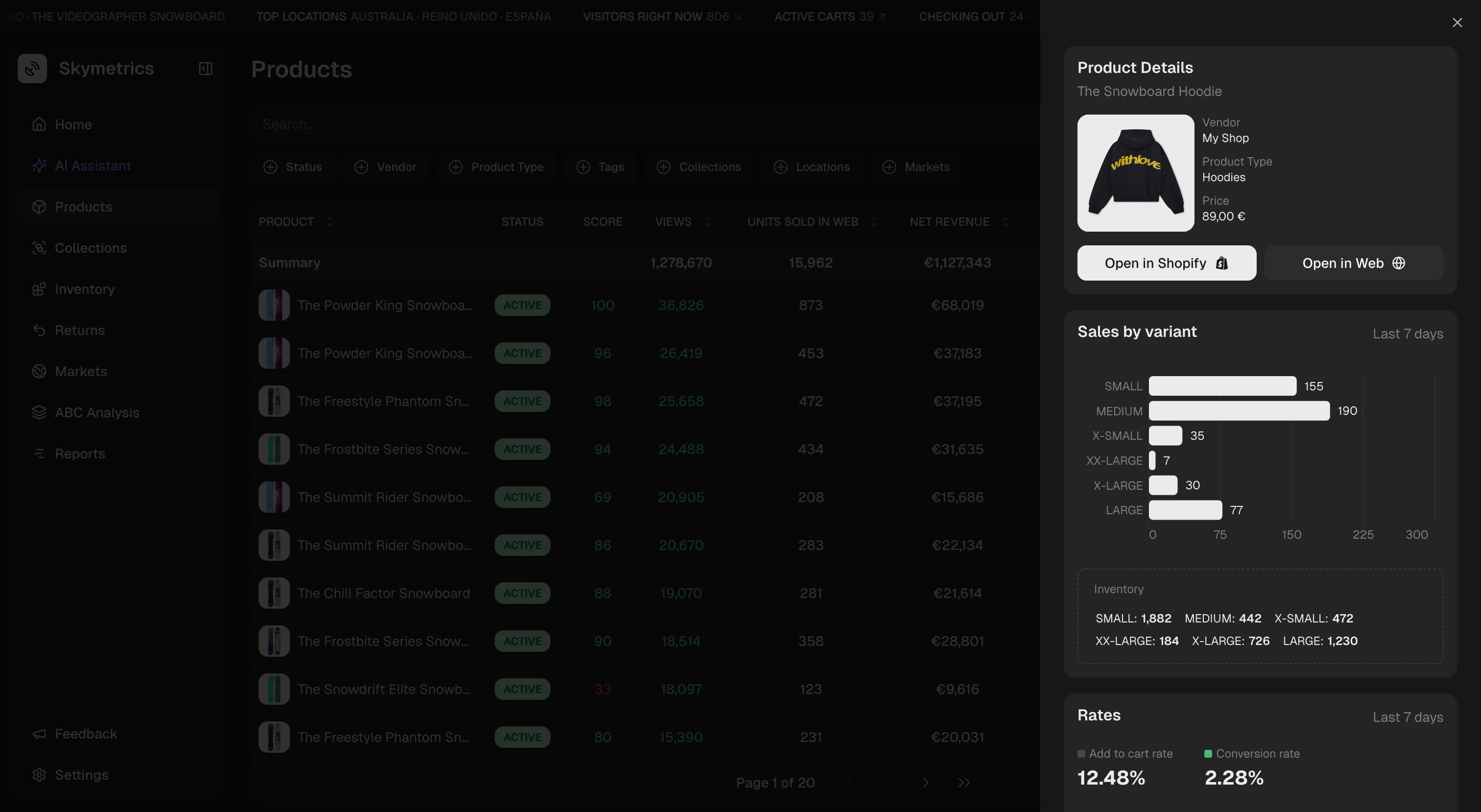Click the globe icon in Open in Web
This screenshot has height=812, width=1481.
coord(1399,263)
